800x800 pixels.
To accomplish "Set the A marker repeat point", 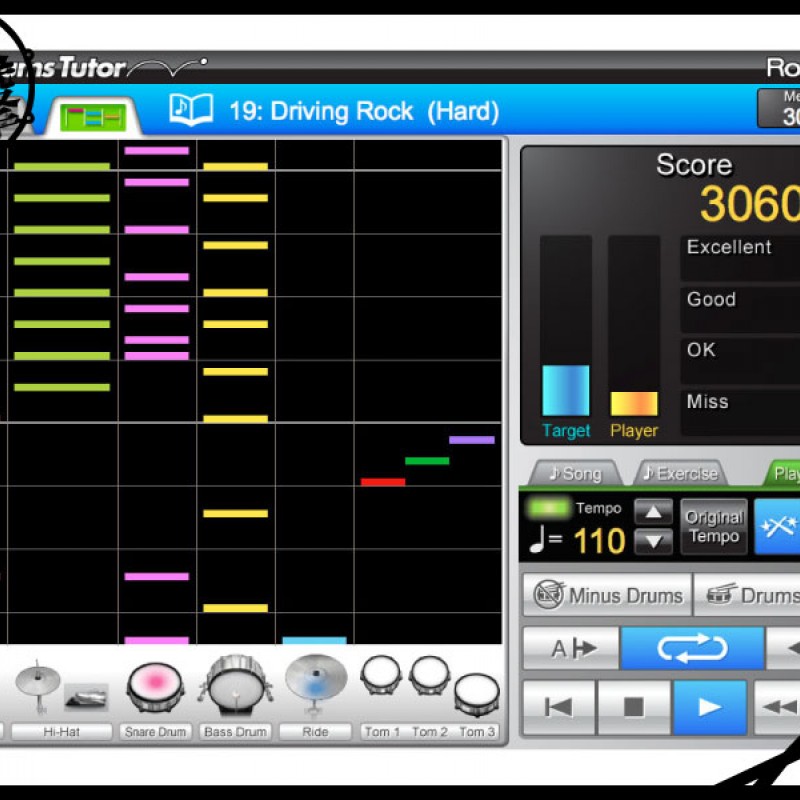I will coord(571,648).
